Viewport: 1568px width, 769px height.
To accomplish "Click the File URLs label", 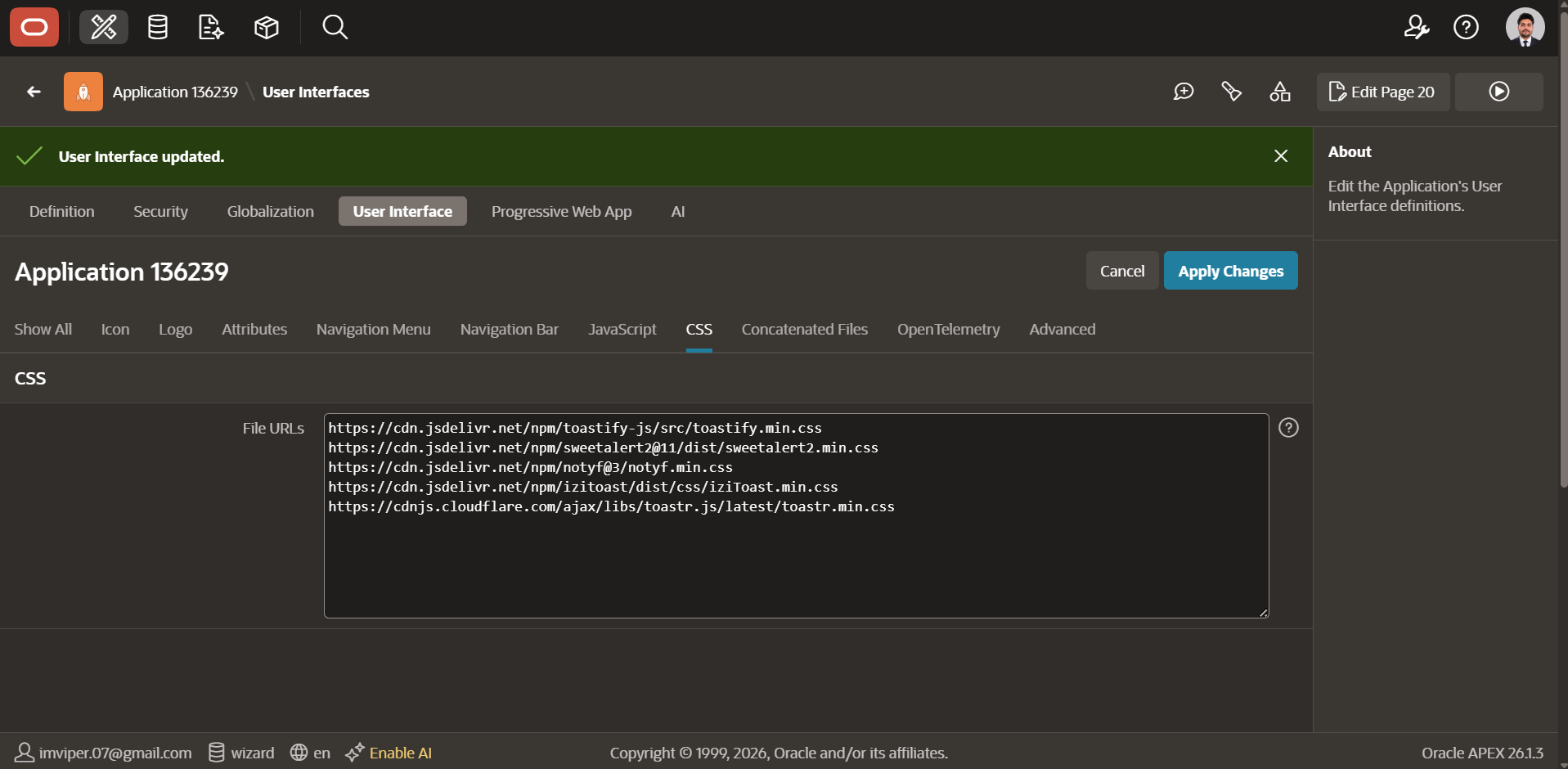I will 273,428.
